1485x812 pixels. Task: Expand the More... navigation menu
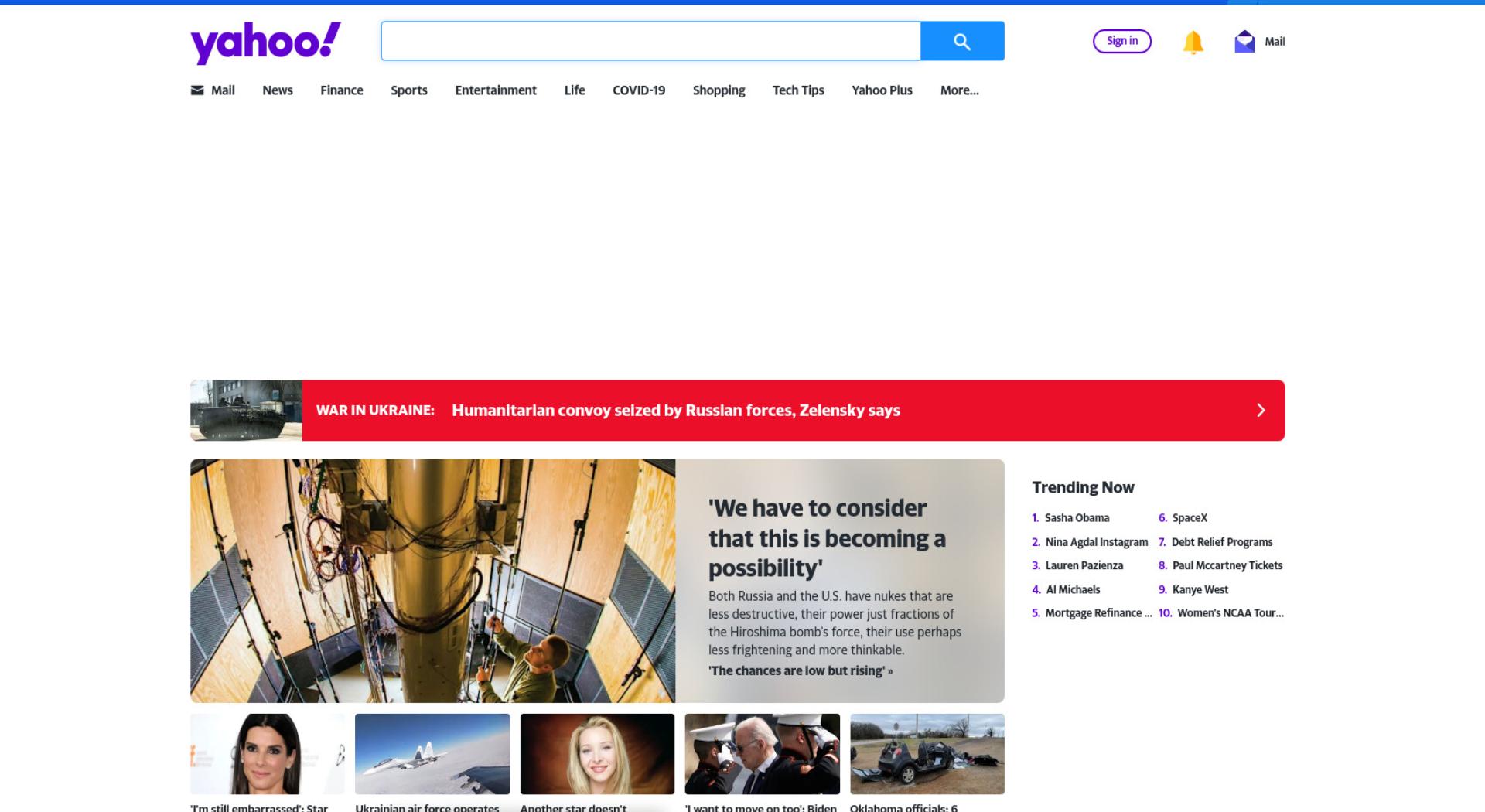tap(960, 90)
